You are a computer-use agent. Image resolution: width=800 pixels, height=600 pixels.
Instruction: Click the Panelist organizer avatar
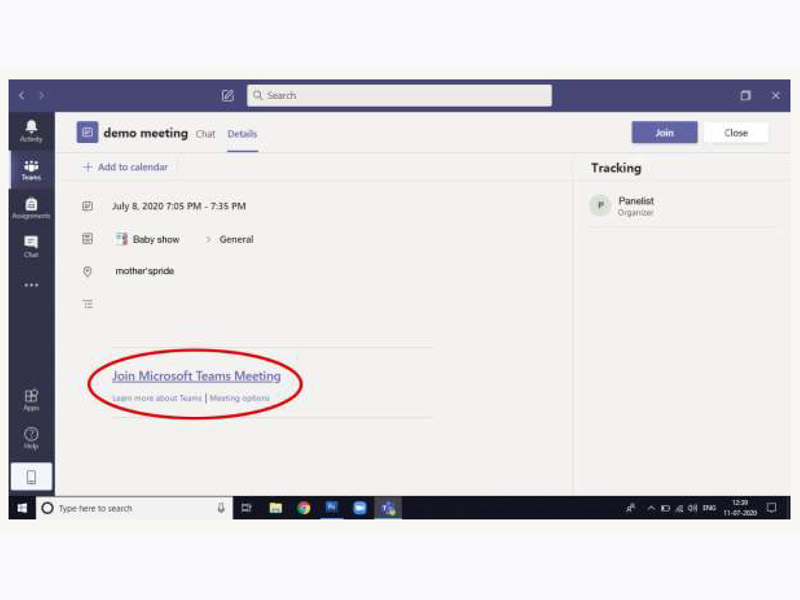click(601, 206)
